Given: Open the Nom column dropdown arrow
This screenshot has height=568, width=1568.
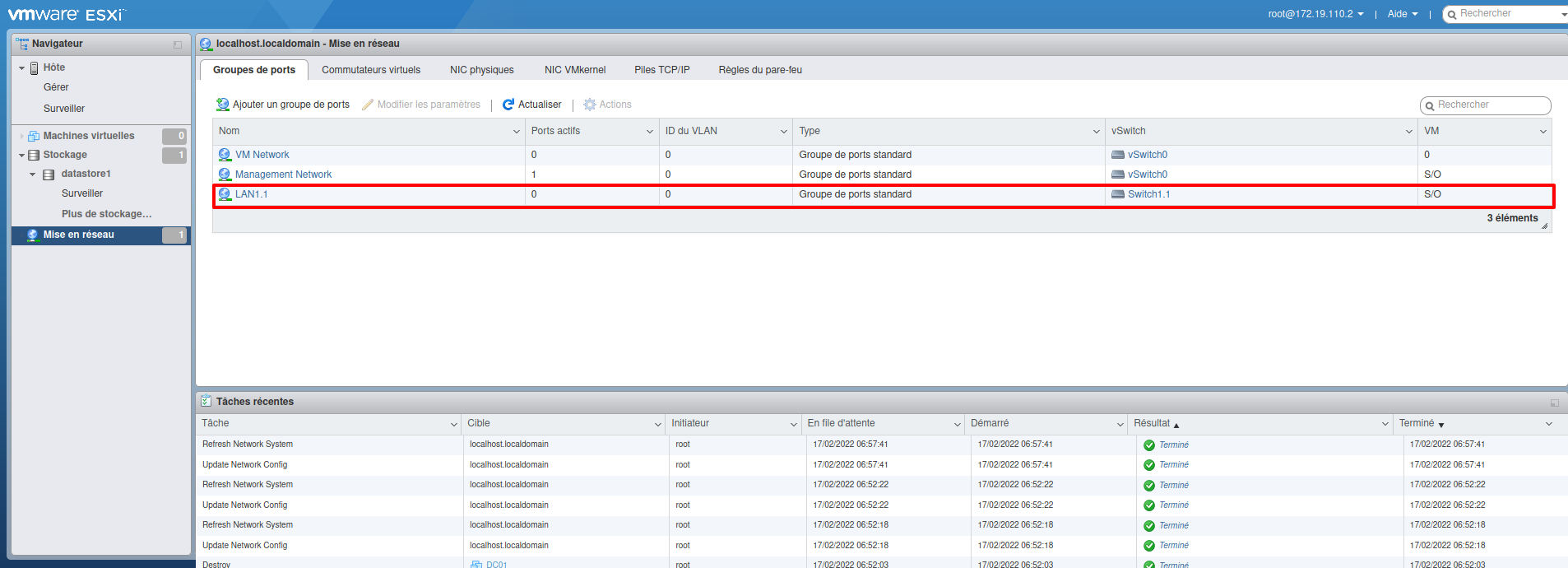Looking at the screenshot, I should 517,132.
